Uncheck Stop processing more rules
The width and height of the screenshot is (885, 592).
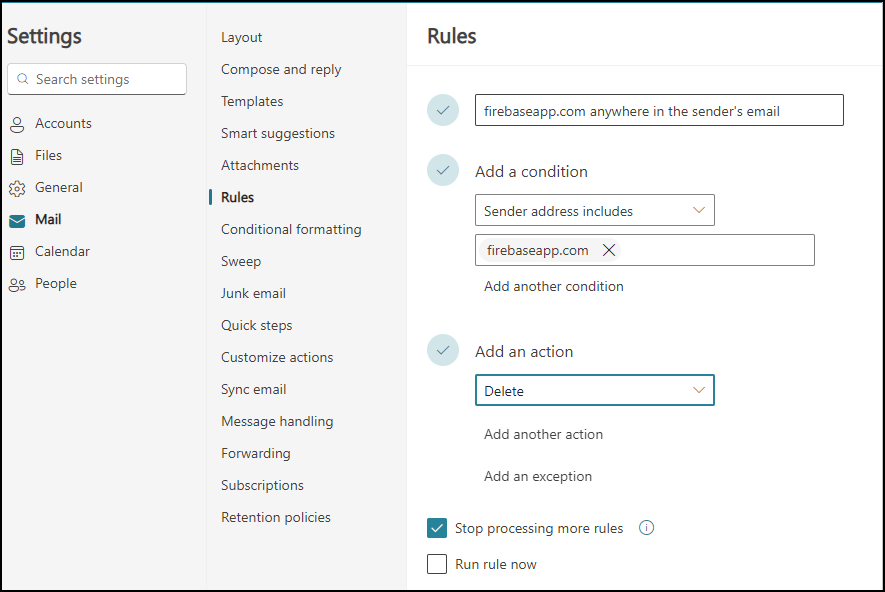437,528
